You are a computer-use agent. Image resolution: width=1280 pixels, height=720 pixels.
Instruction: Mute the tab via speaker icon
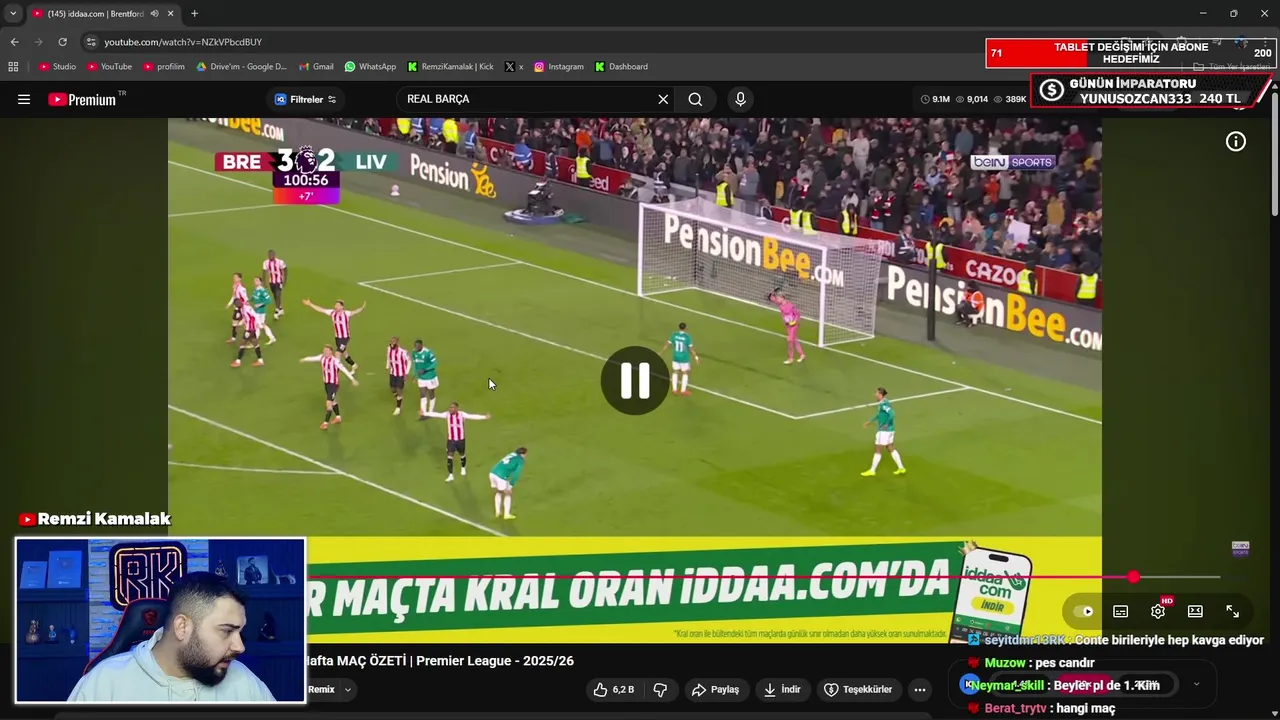(x=154, y=14)
